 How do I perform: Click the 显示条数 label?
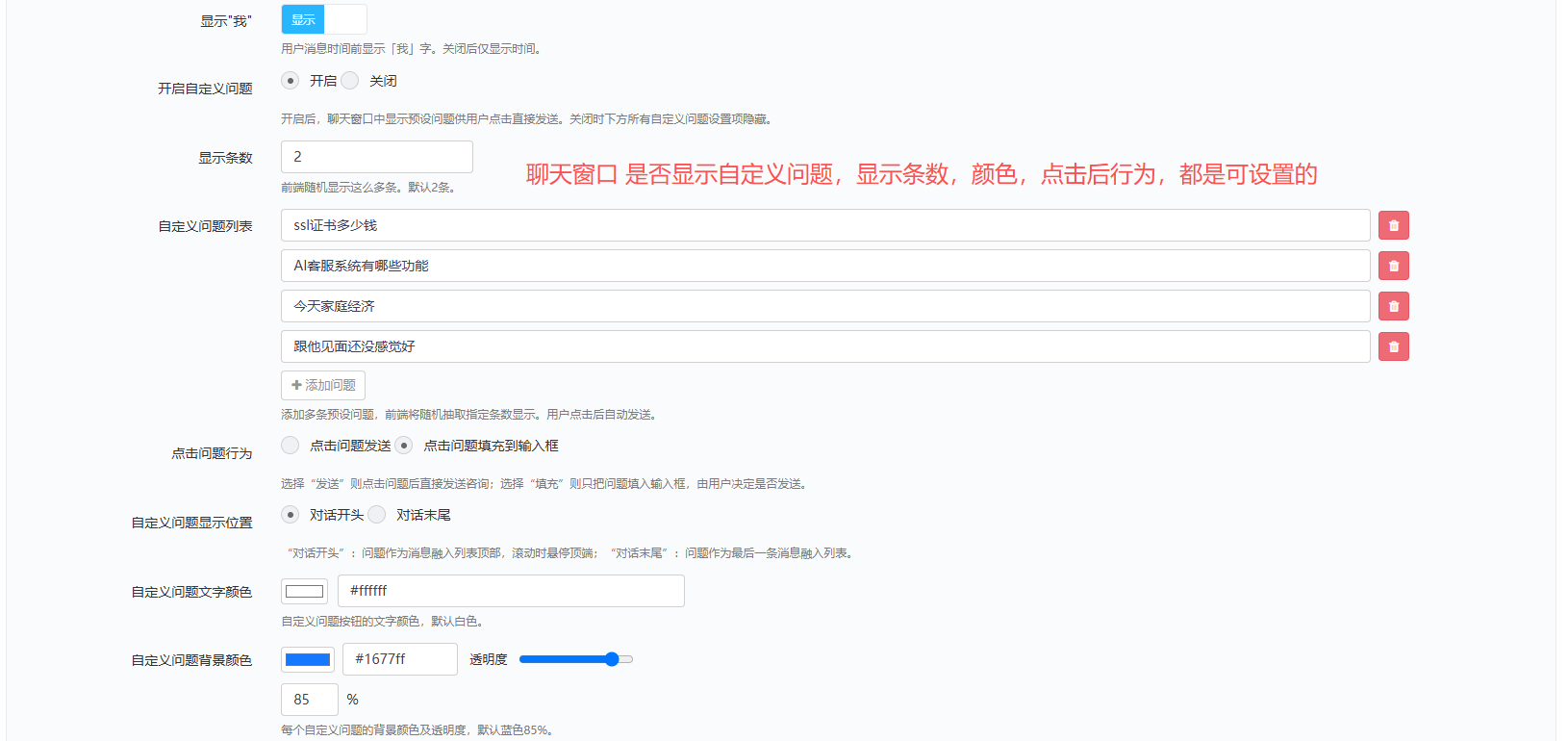pos(225,158)
